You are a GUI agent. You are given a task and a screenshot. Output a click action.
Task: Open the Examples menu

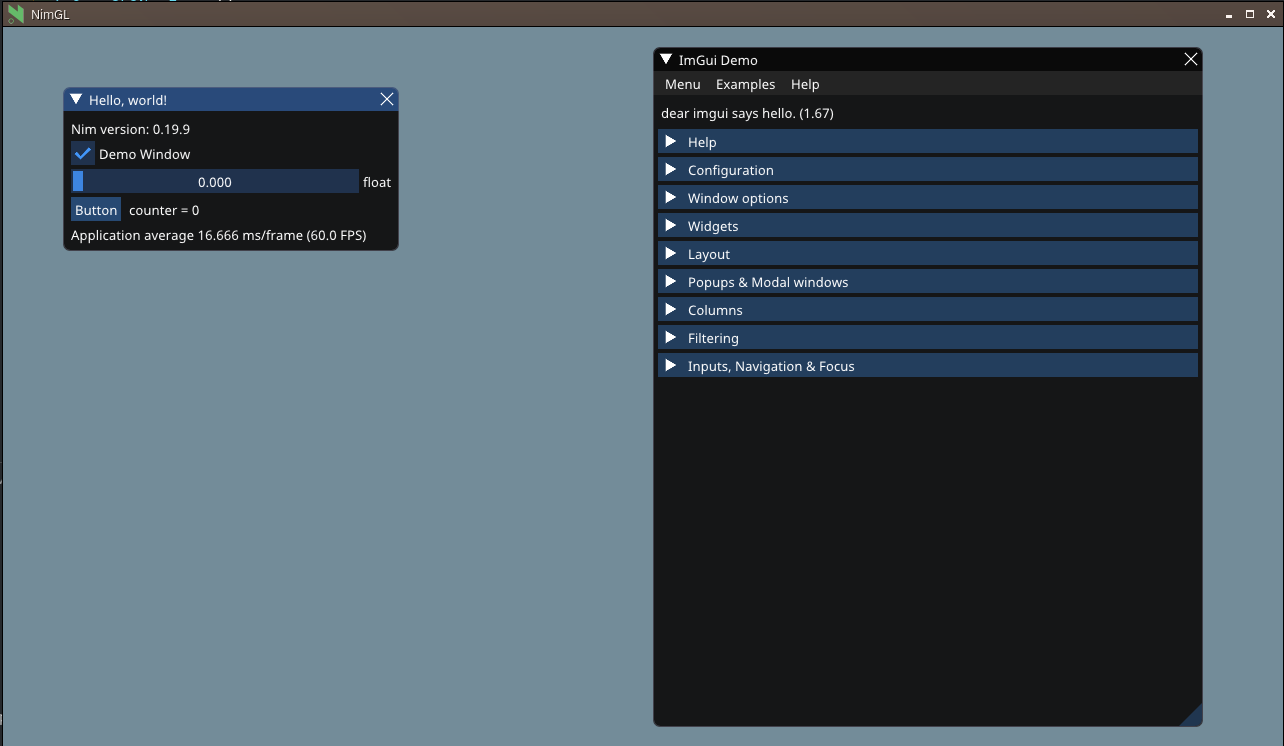745,84
